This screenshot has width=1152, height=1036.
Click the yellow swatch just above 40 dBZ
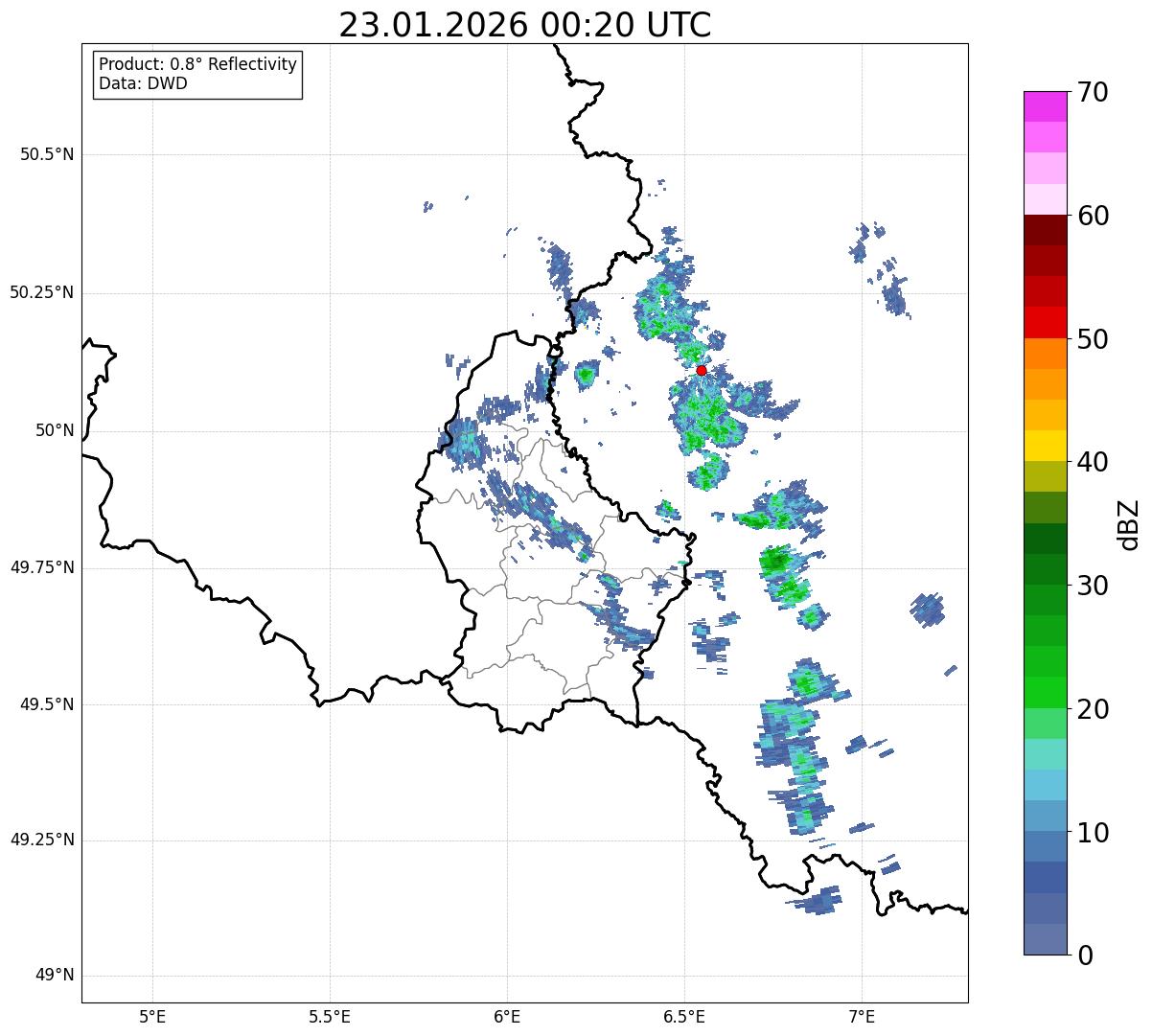[1046, 446]
